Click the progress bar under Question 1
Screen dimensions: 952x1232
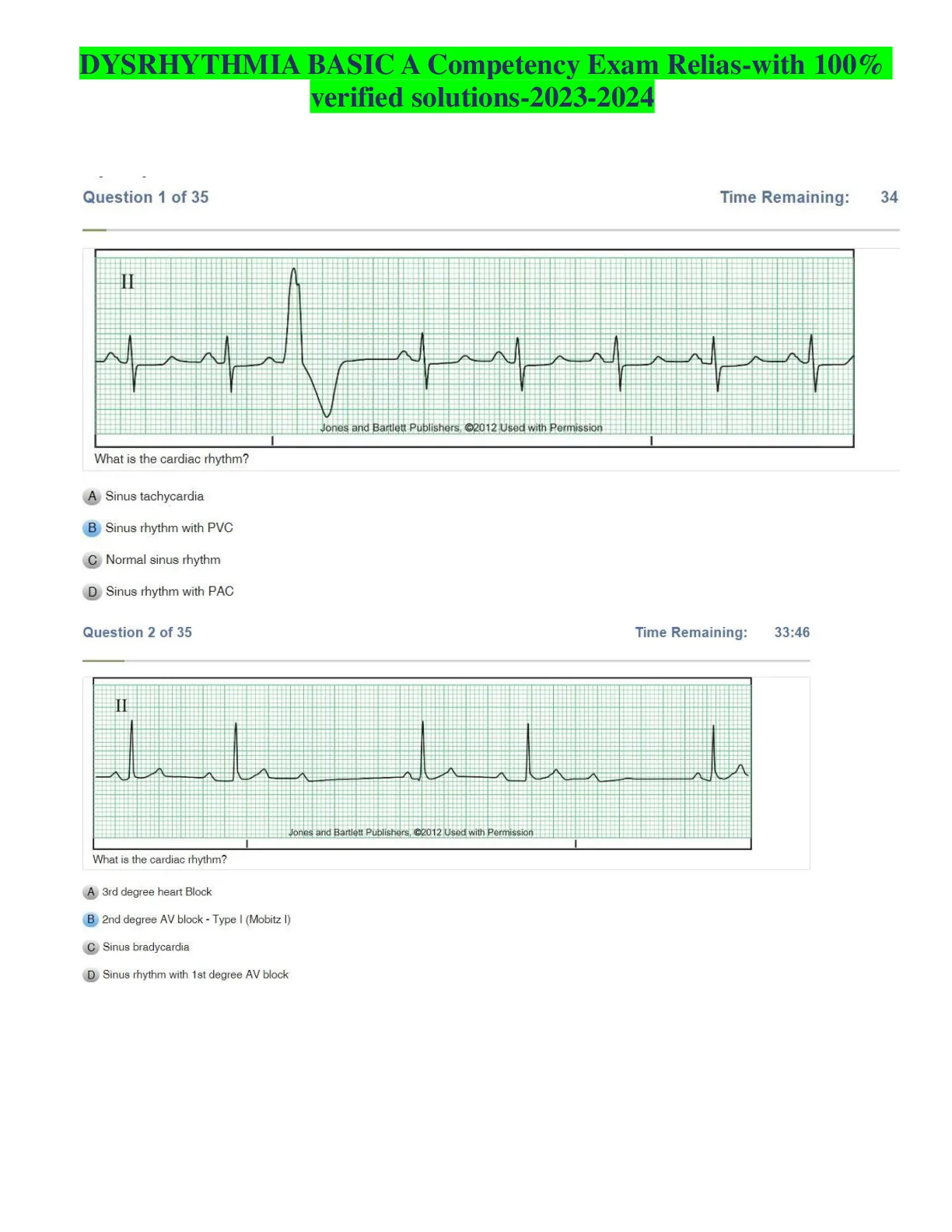coord(491,230)
